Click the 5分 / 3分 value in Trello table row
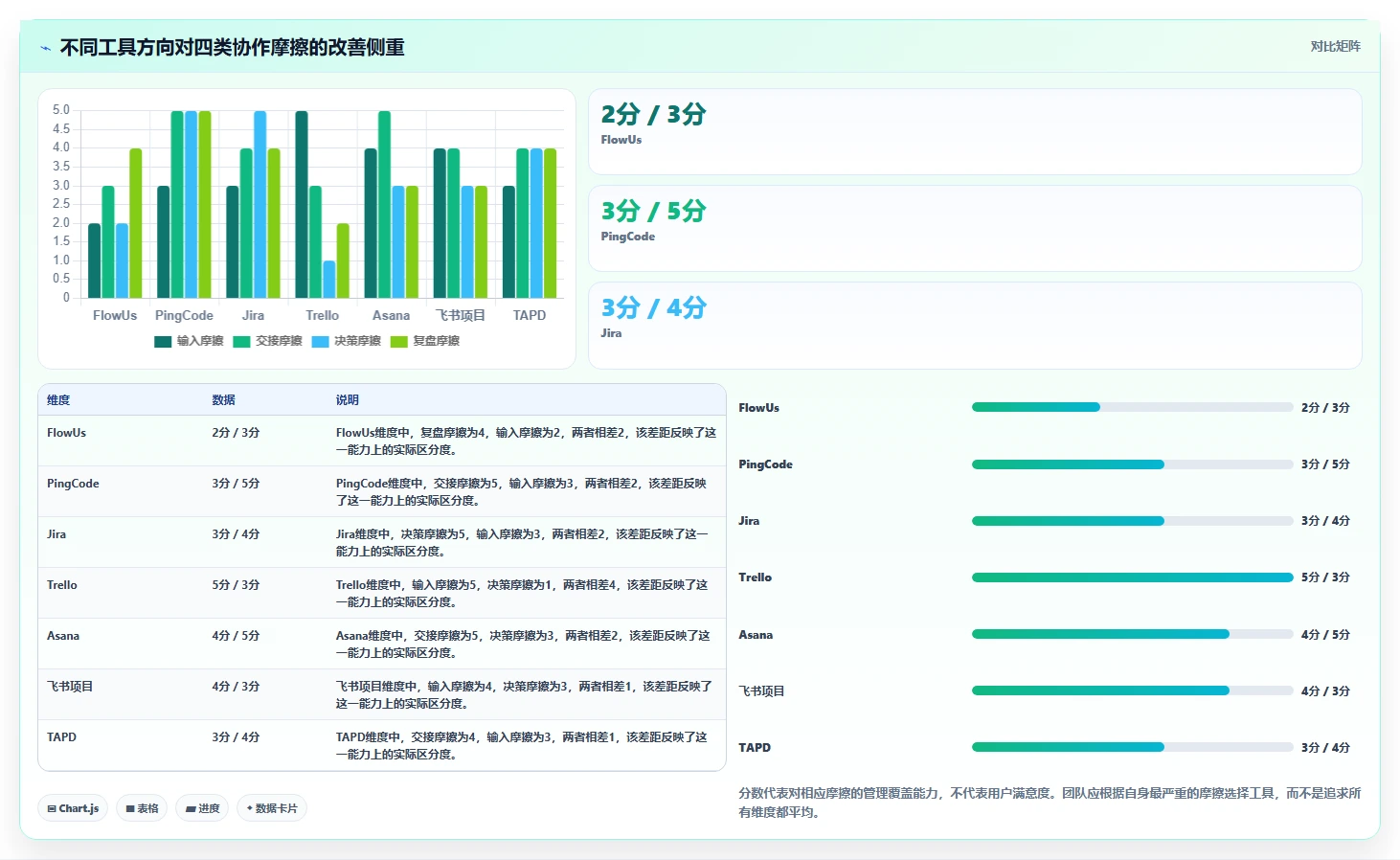This screenshot has width=1400, height=860. (x=236, y=585)
